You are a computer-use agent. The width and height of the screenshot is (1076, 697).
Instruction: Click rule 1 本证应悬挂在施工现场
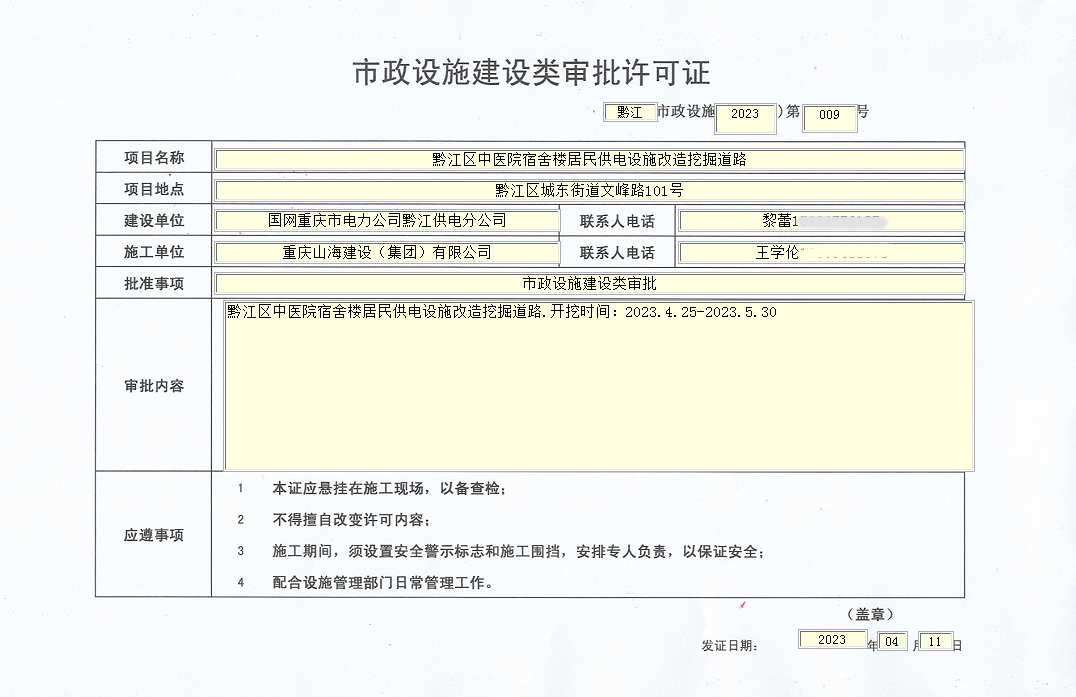[389, 488]
